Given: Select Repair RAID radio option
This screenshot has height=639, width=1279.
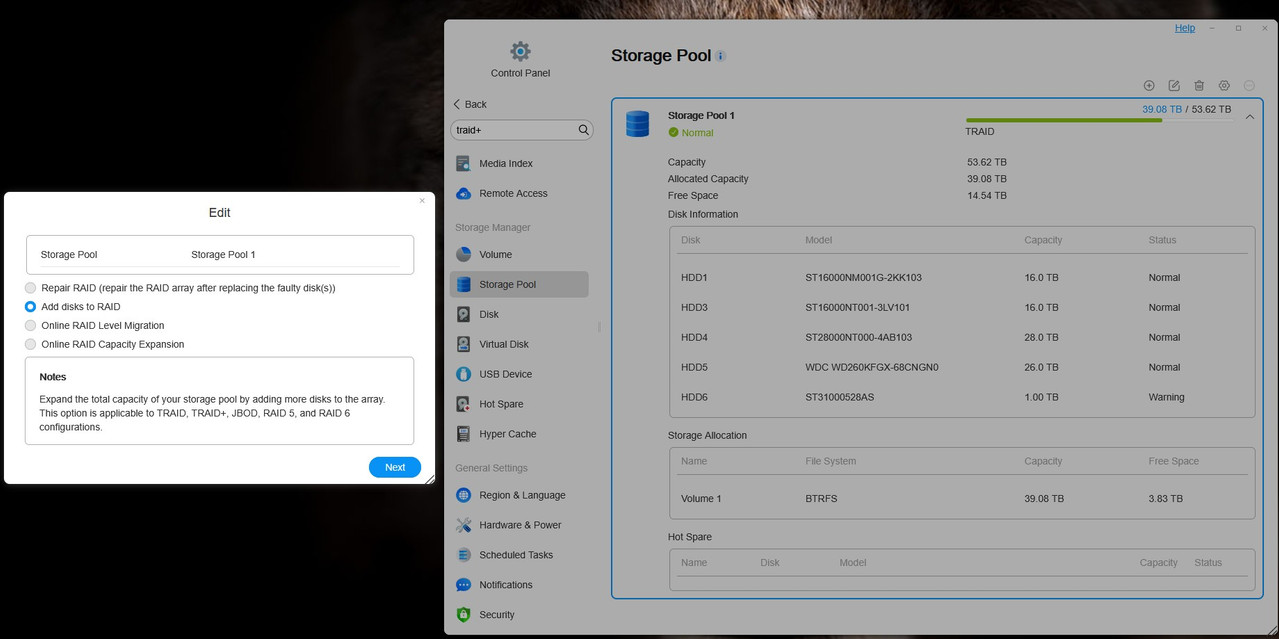Looking at the screenshot, I should [x=31, y=288].
